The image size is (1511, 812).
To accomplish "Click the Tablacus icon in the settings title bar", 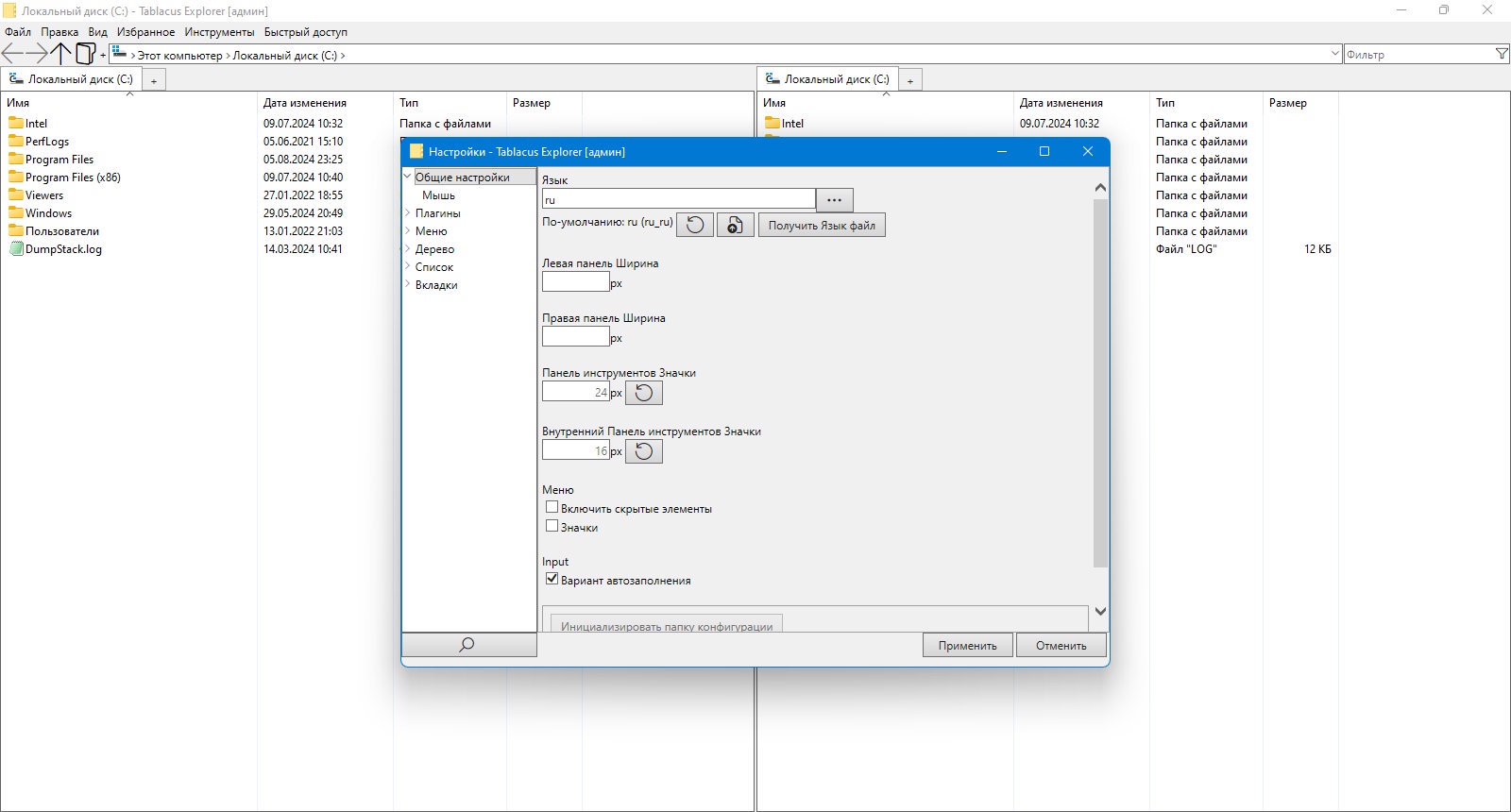I will pyautogui.click(x=416, y=151).
